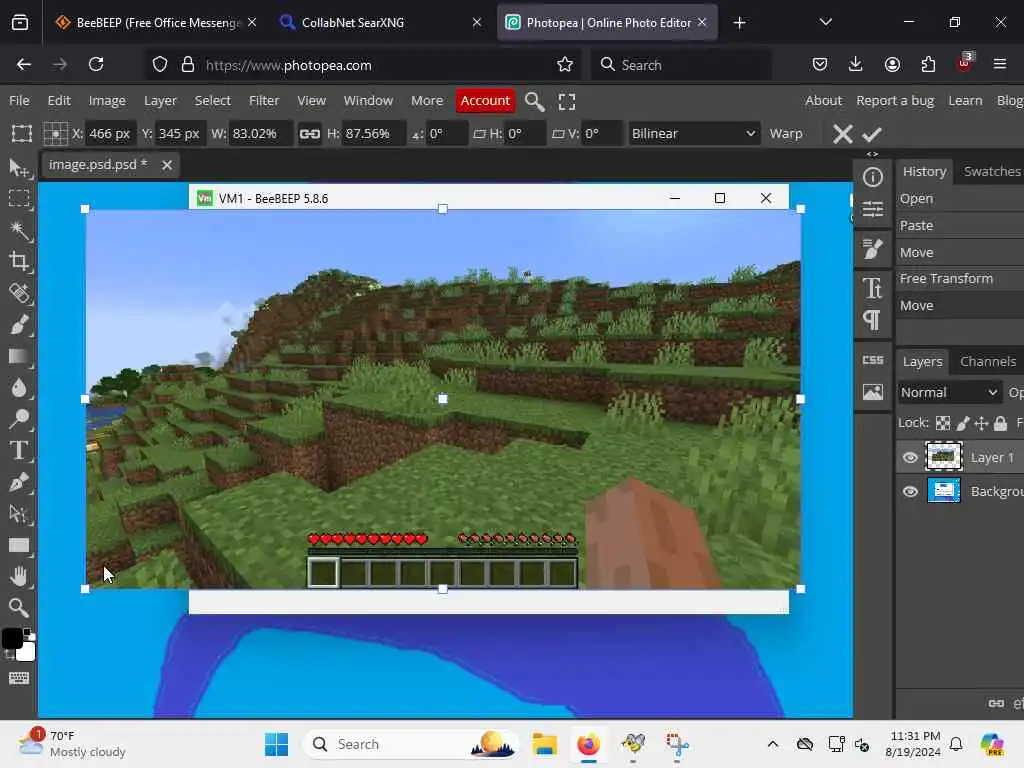Open the Window menu
1024x768 pixels.
point(368,101)
